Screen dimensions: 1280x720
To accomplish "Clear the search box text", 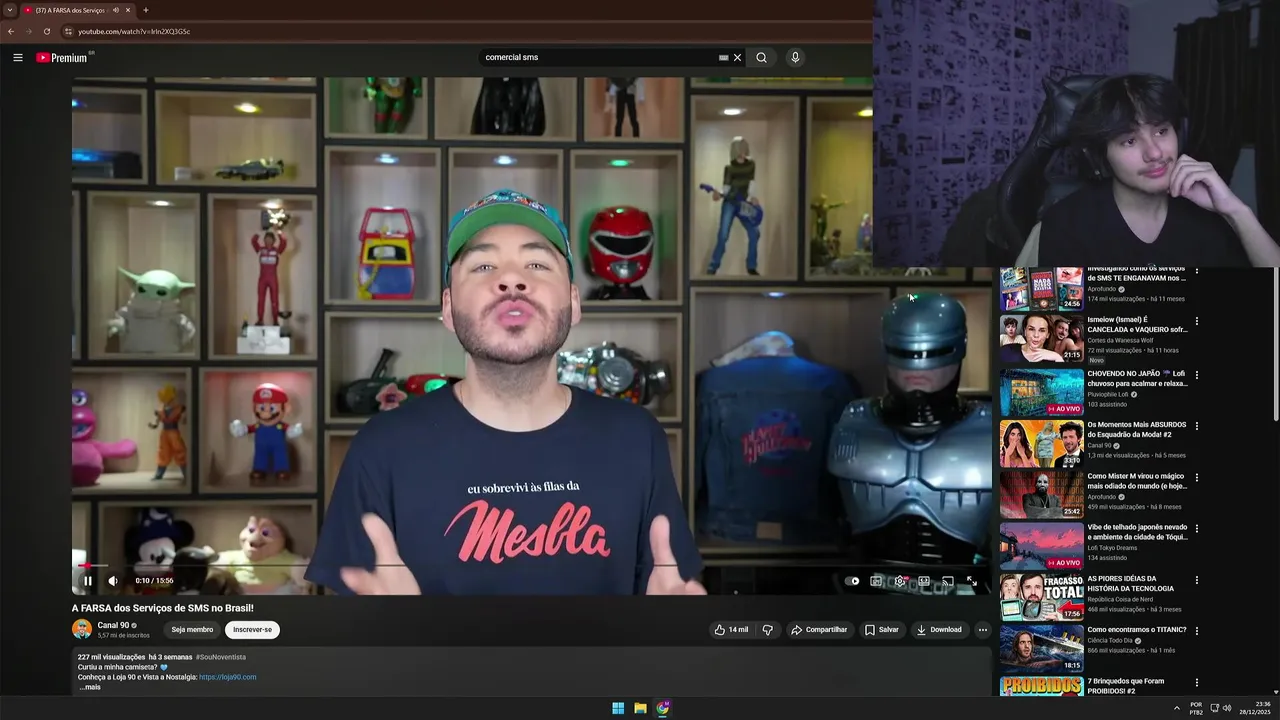I will point(738,57).
